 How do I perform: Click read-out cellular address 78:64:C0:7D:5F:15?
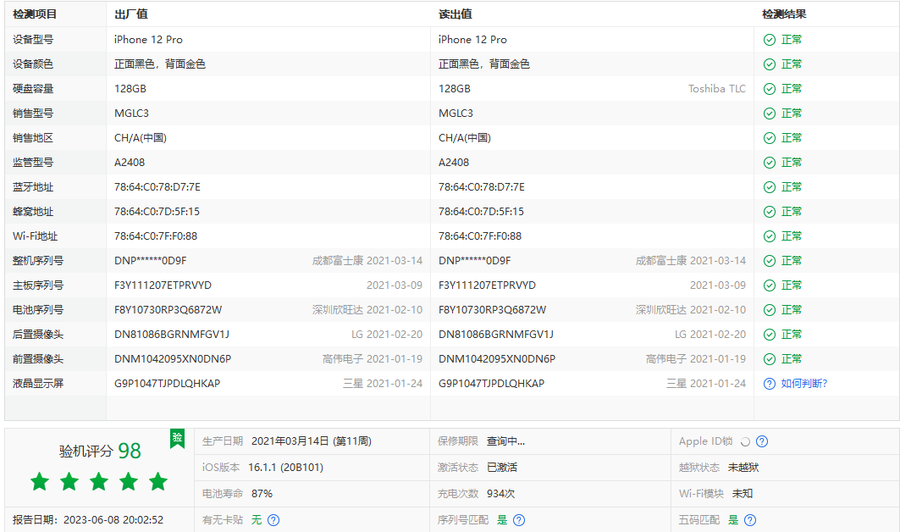click(x=481, y=211)
